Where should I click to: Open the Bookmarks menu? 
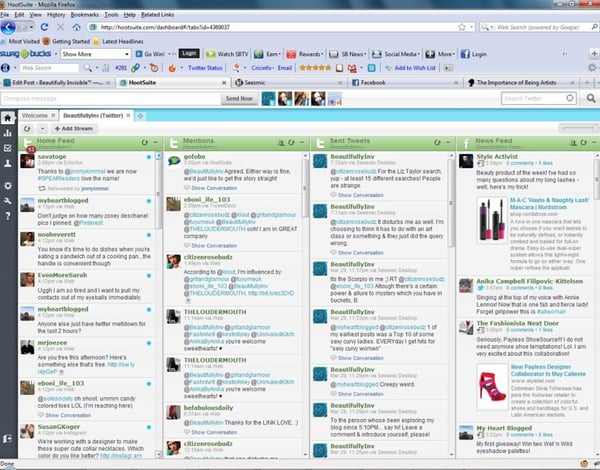point(85,15)
